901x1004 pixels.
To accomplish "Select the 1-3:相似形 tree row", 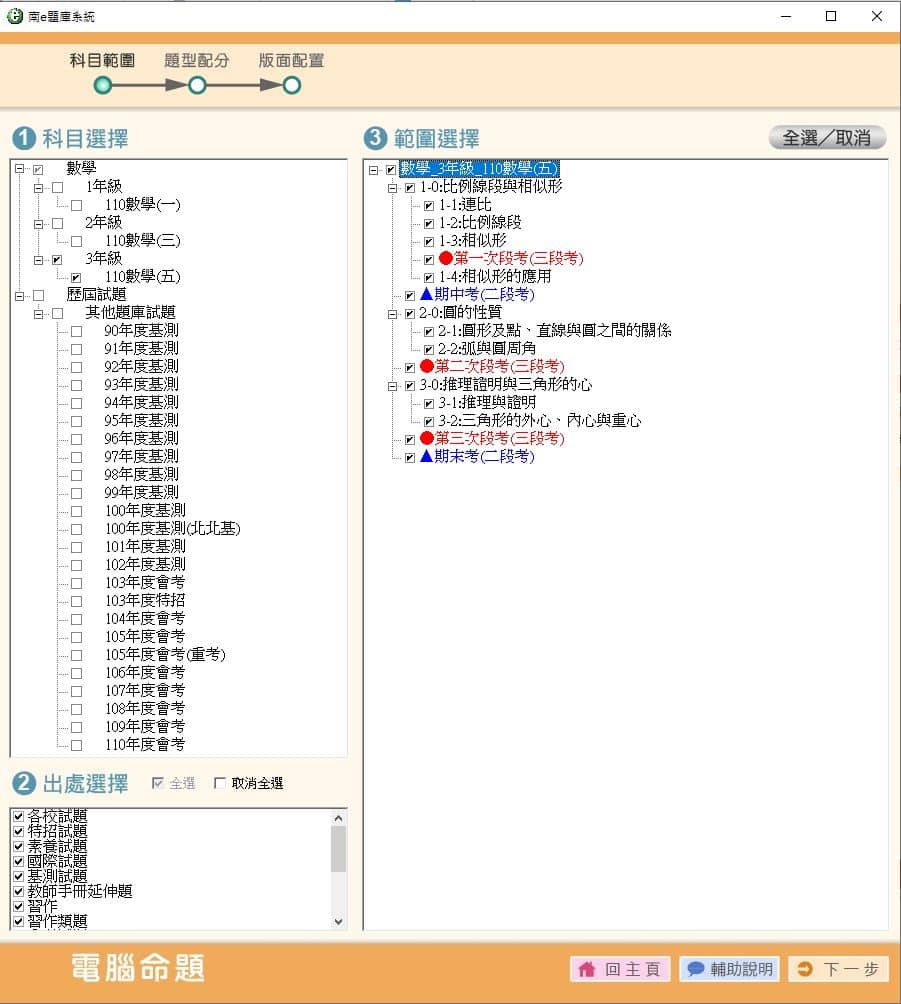I will (472, 240).
